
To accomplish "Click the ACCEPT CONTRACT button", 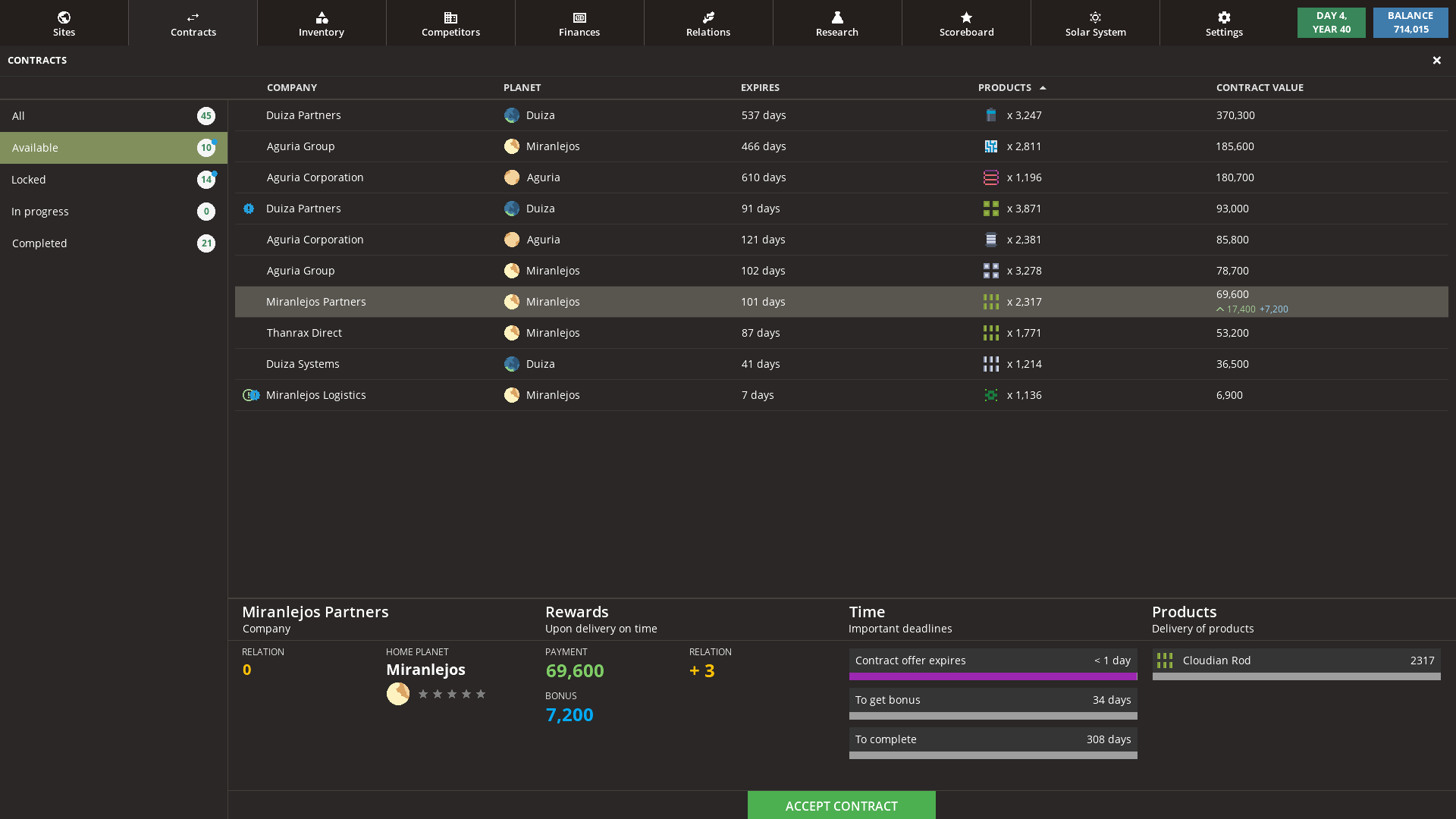I will (x=841, y=805).
